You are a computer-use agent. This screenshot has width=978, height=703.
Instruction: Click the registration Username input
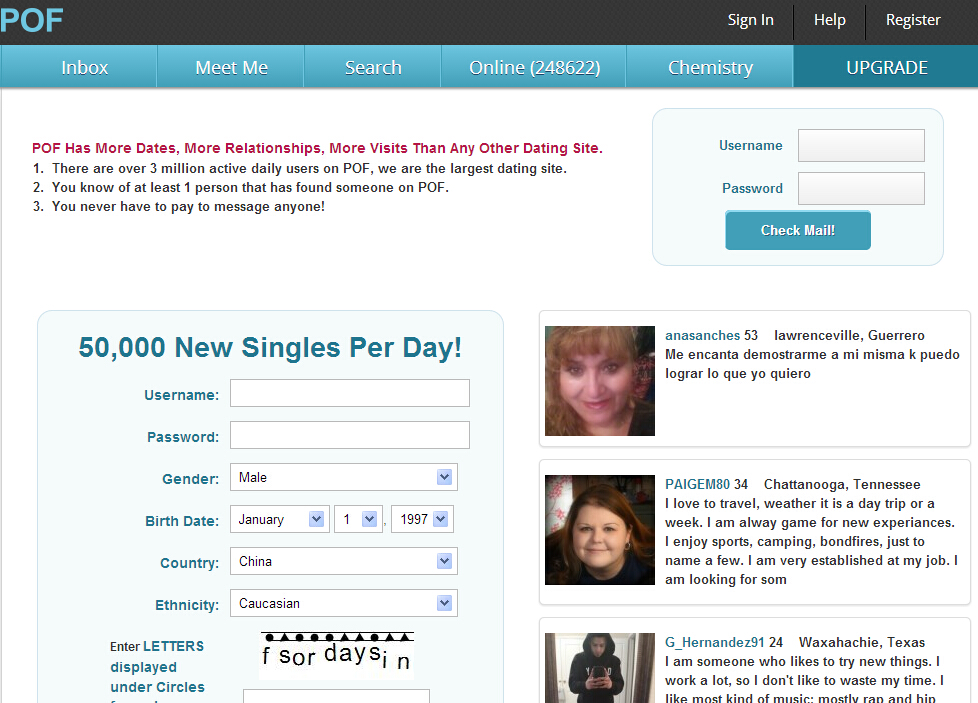coord(350,393)
